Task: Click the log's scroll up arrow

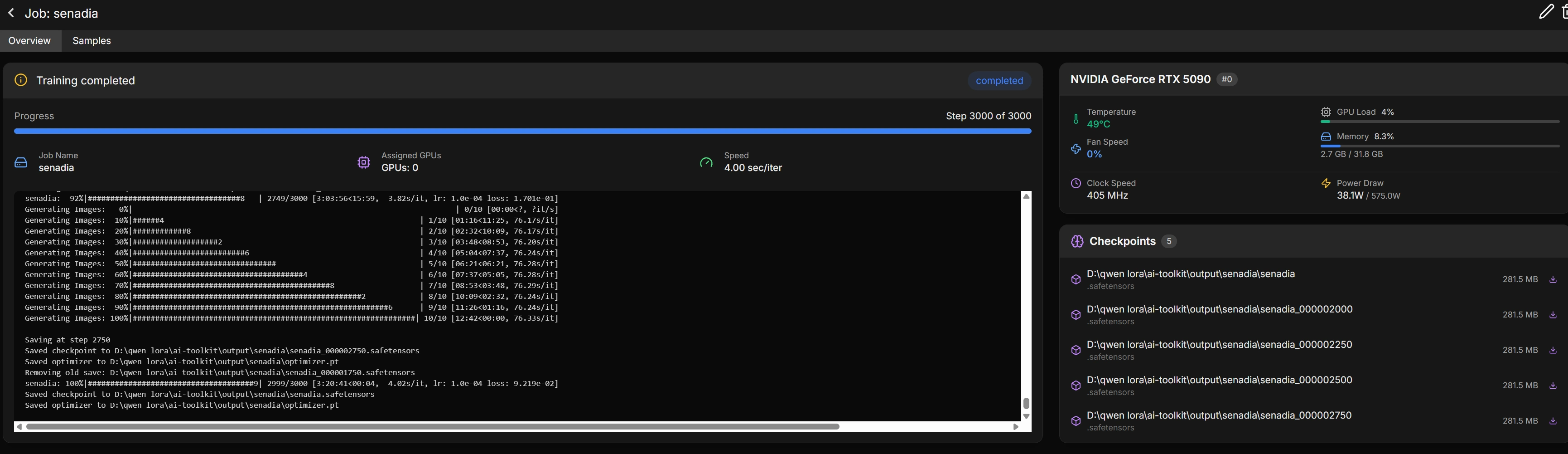Action: [1026, 196]
